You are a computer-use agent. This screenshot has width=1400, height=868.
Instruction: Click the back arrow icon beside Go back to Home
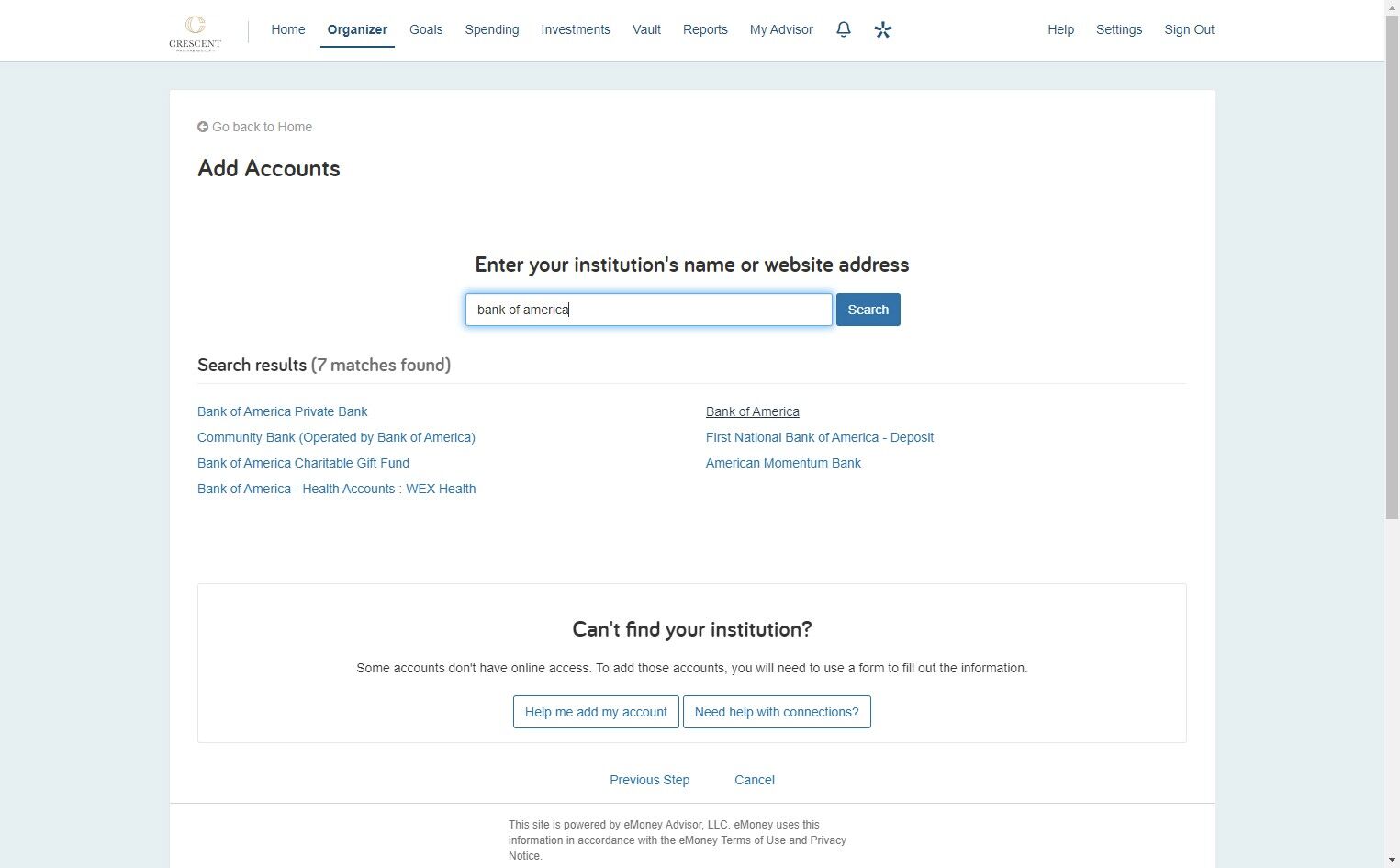(x=203, y=127)
